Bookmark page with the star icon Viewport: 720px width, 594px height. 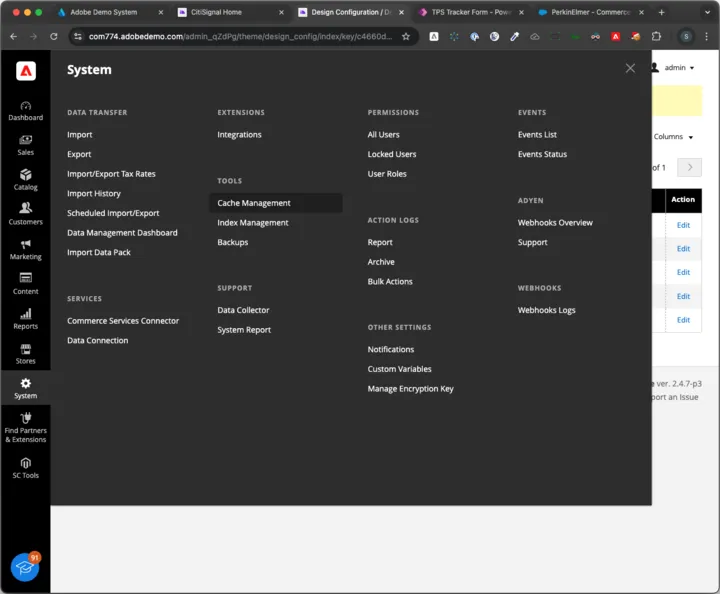pyautogui.click(x=405, y=37)
